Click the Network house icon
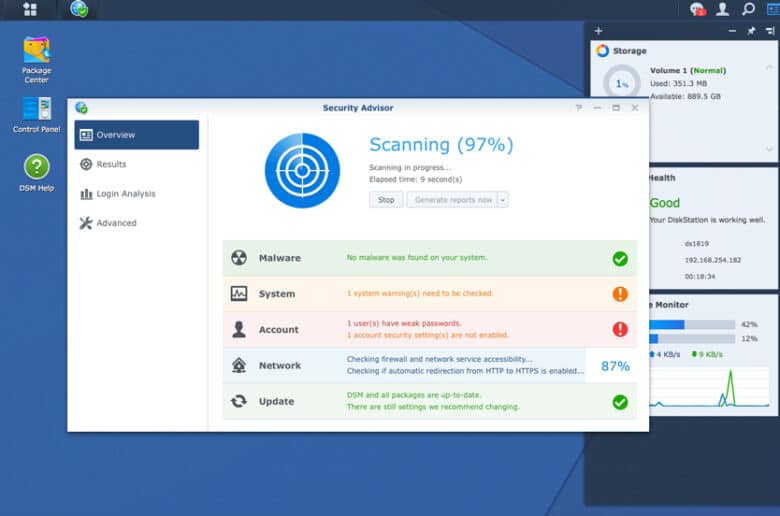The height and width of the screenshot is (516, 780). click(239, 365)
